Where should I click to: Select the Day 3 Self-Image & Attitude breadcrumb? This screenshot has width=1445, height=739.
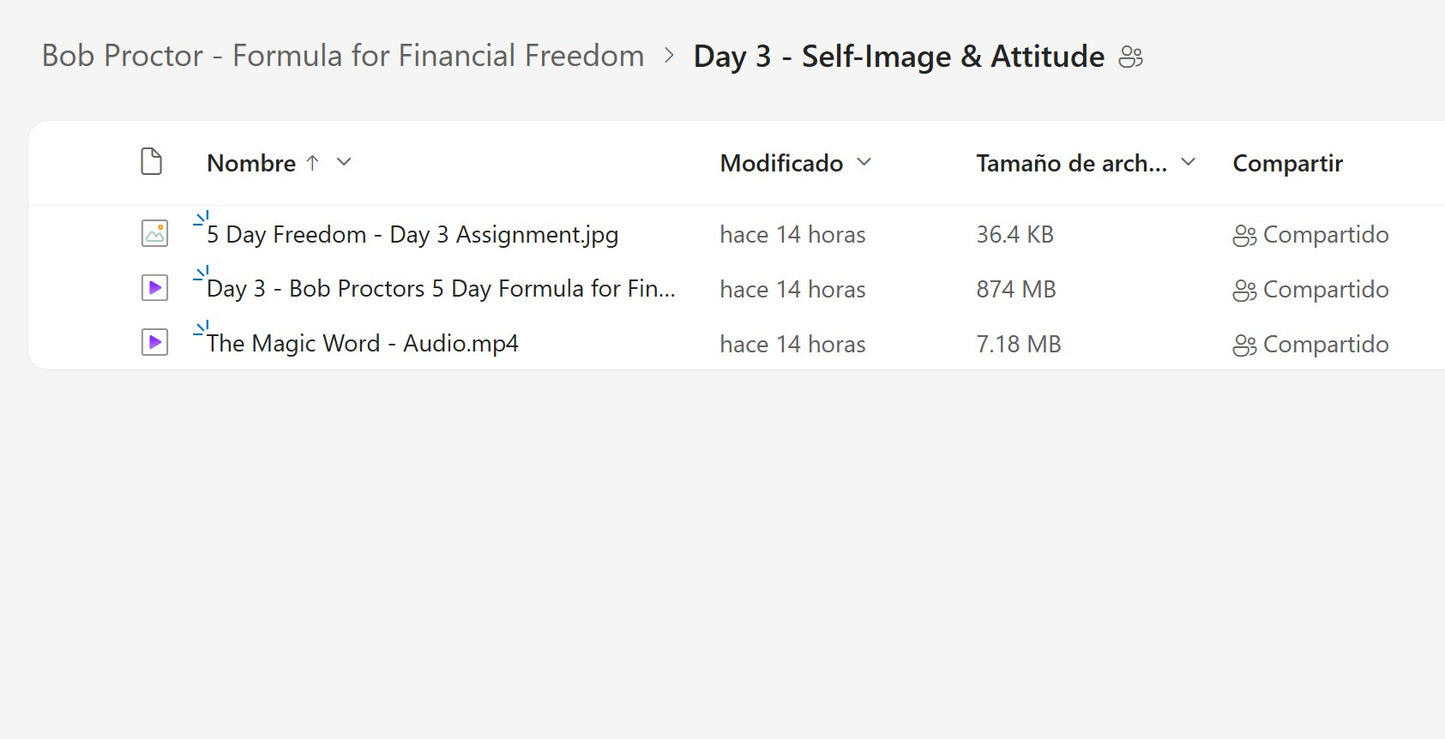tap(898, 57)
